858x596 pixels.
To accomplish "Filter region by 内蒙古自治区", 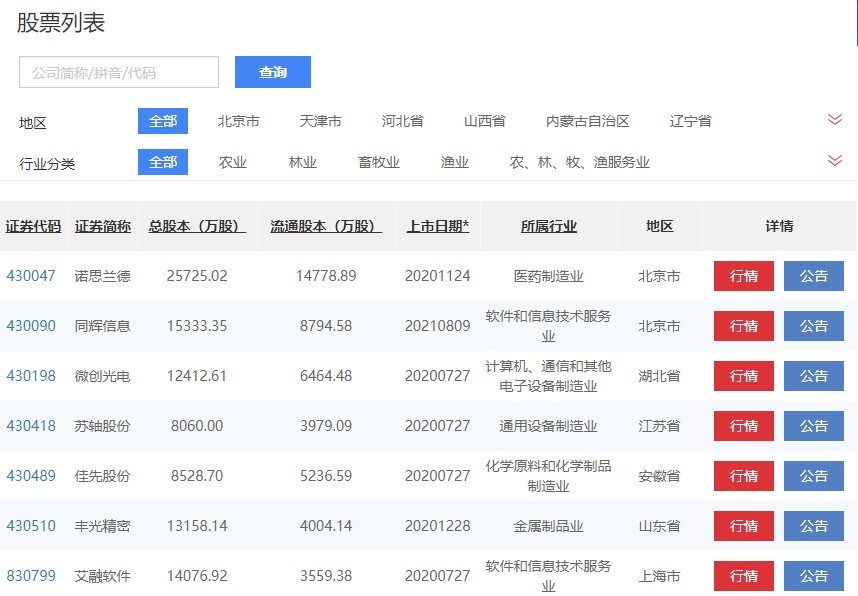I will click(x=587, y=121).
